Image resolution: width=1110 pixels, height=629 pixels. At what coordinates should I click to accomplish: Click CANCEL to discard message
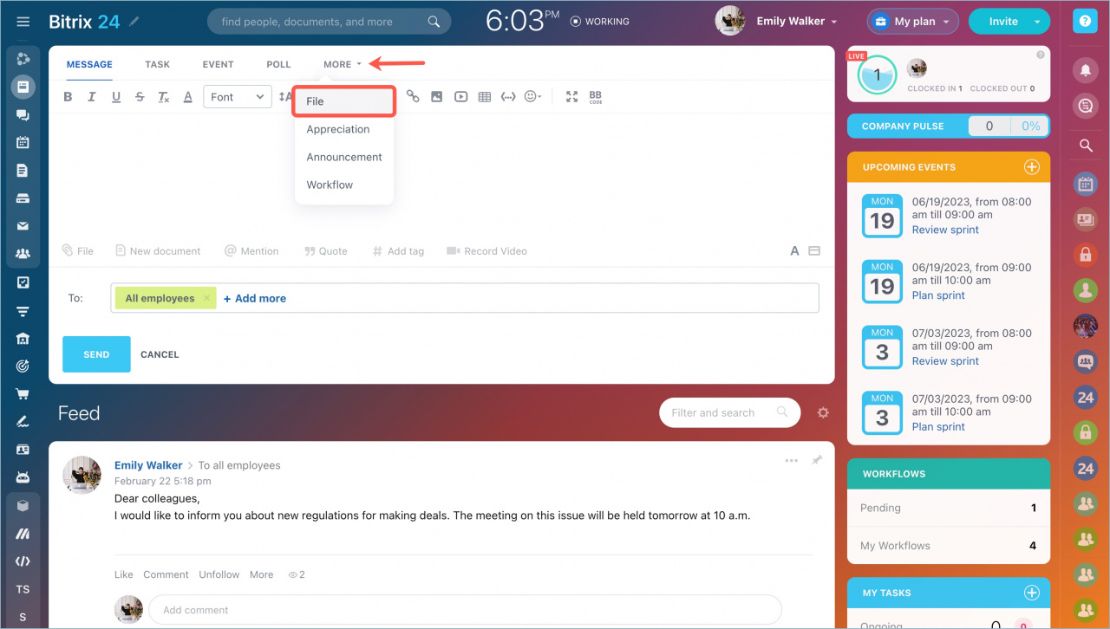tap(159, 354)
